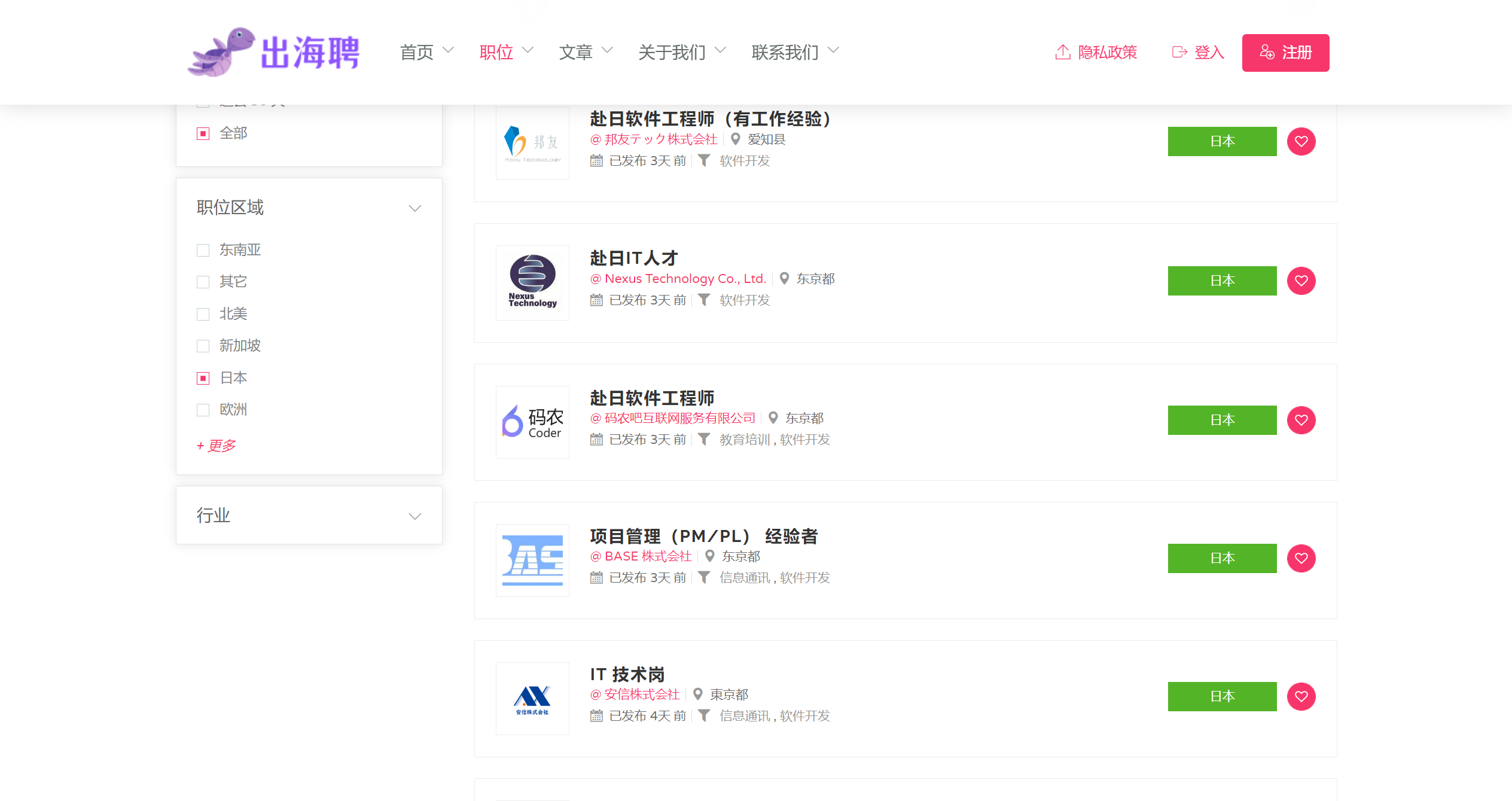Open the 文章 navigation menu

(585, 53)
